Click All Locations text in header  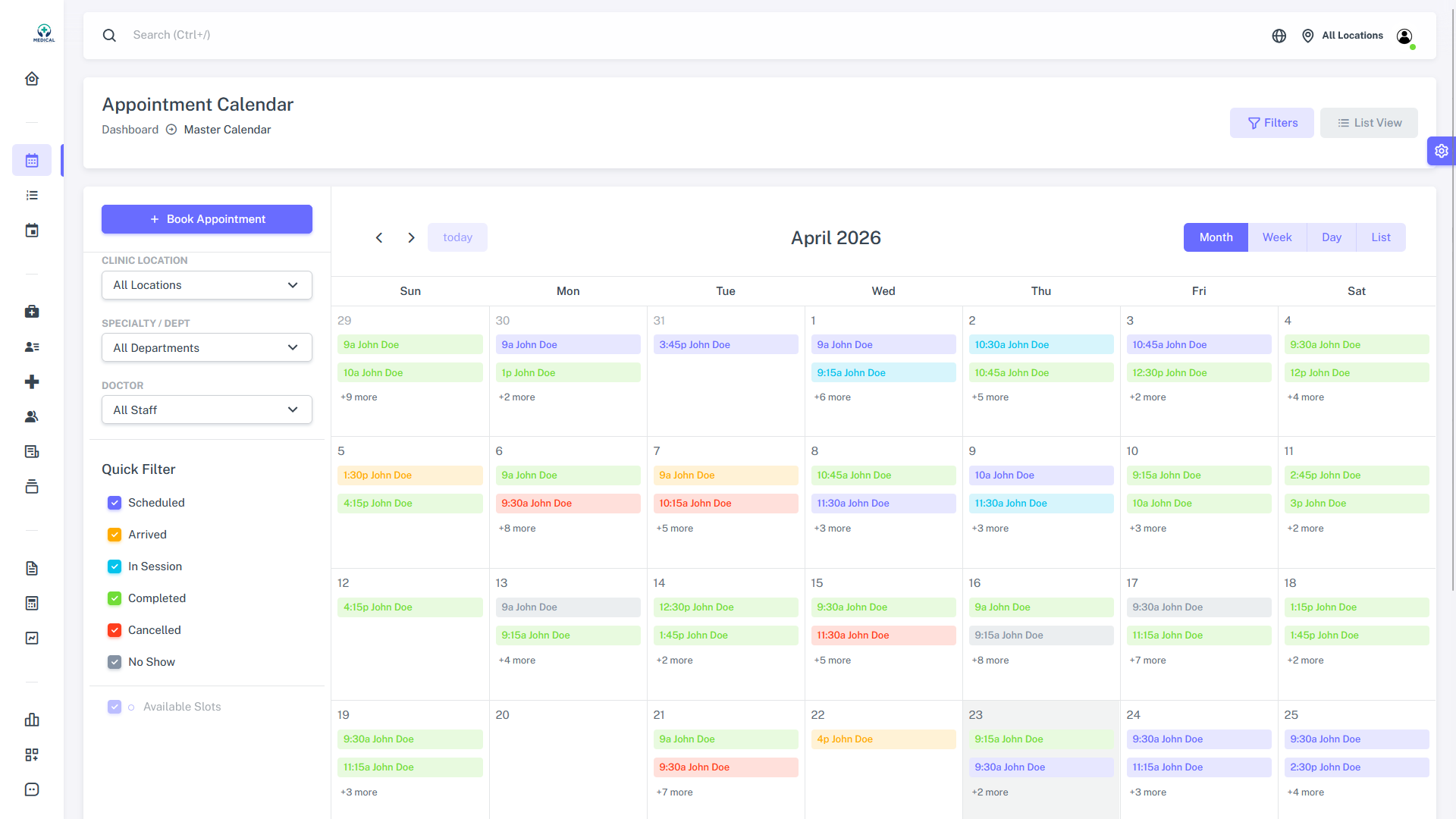pyautogui.click(x=1352, y=36)
